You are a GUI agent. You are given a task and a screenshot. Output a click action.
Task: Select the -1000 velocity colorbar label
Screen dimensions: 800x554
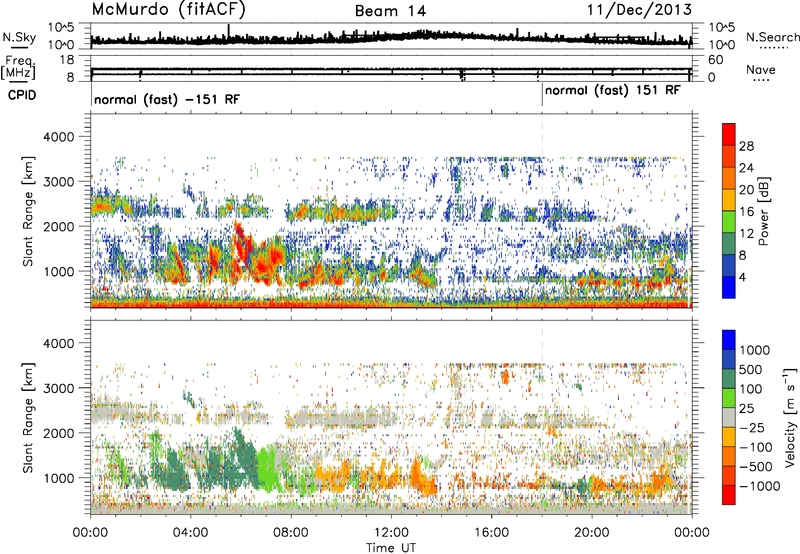pyautogui.click(x=759, y=486)
